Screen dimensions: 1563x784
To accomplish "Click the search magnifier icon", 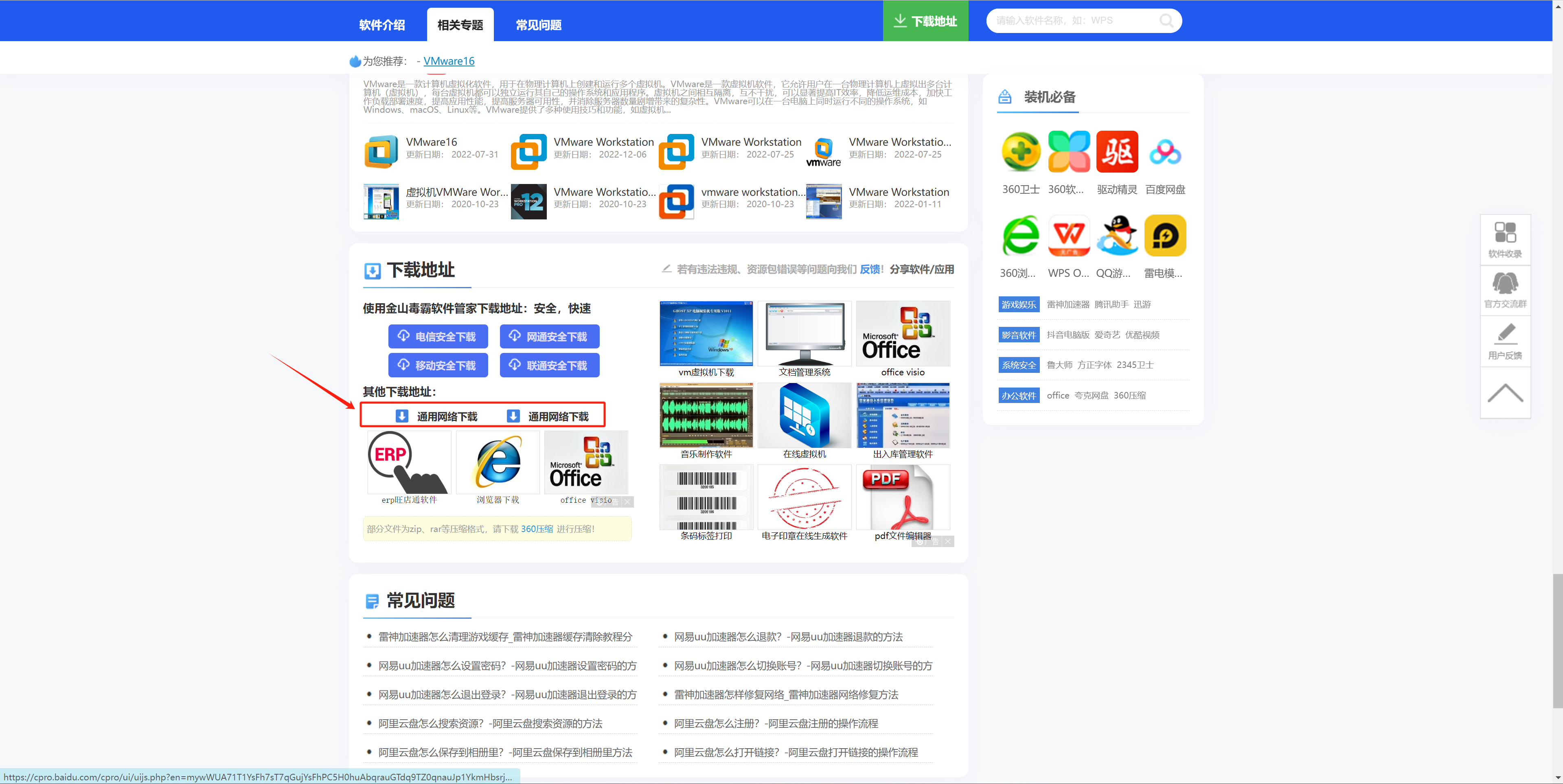I will click(1166, 21).
